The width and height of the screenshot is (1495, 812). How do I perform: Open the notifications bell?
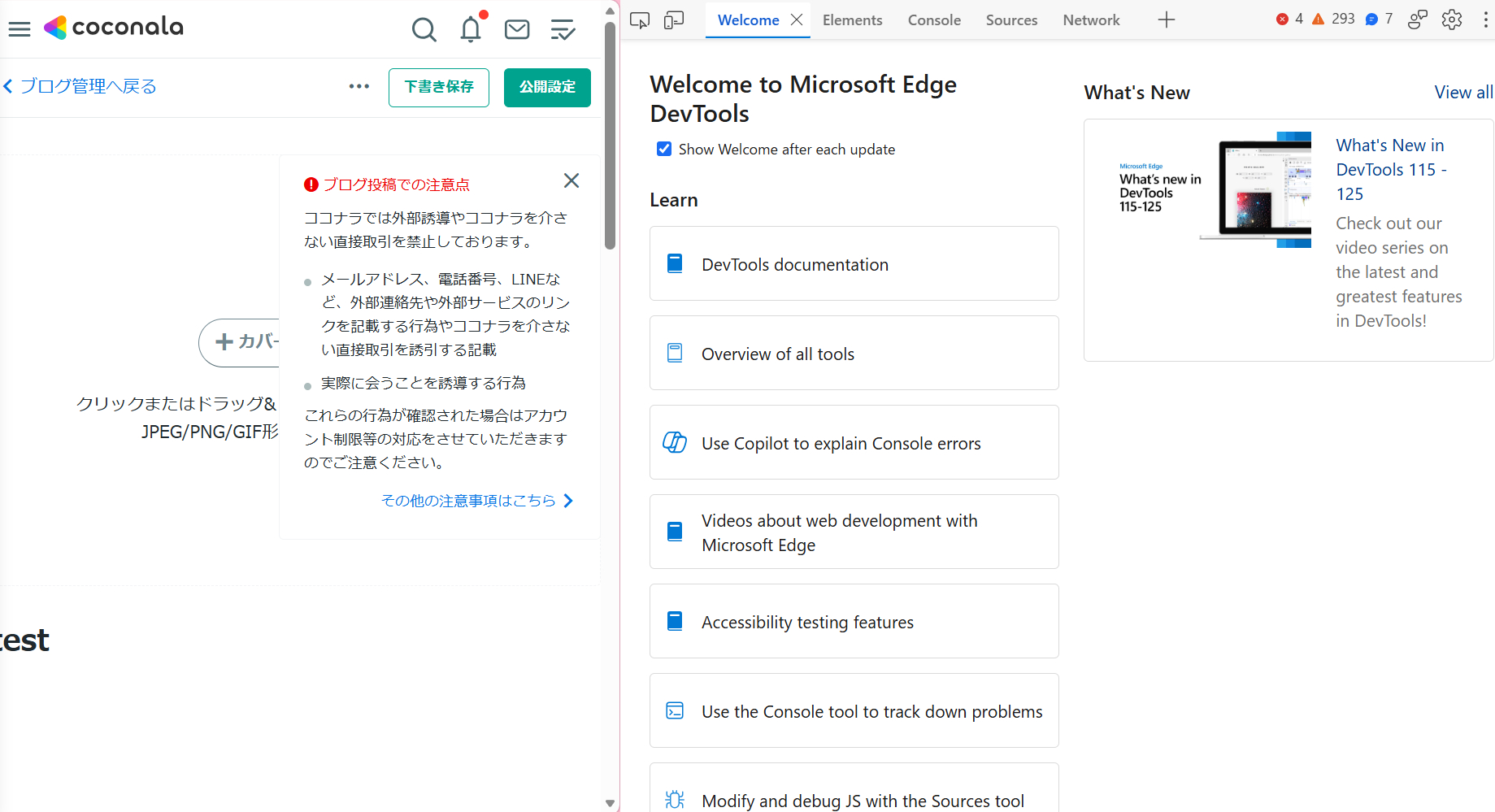coord(471,29)
